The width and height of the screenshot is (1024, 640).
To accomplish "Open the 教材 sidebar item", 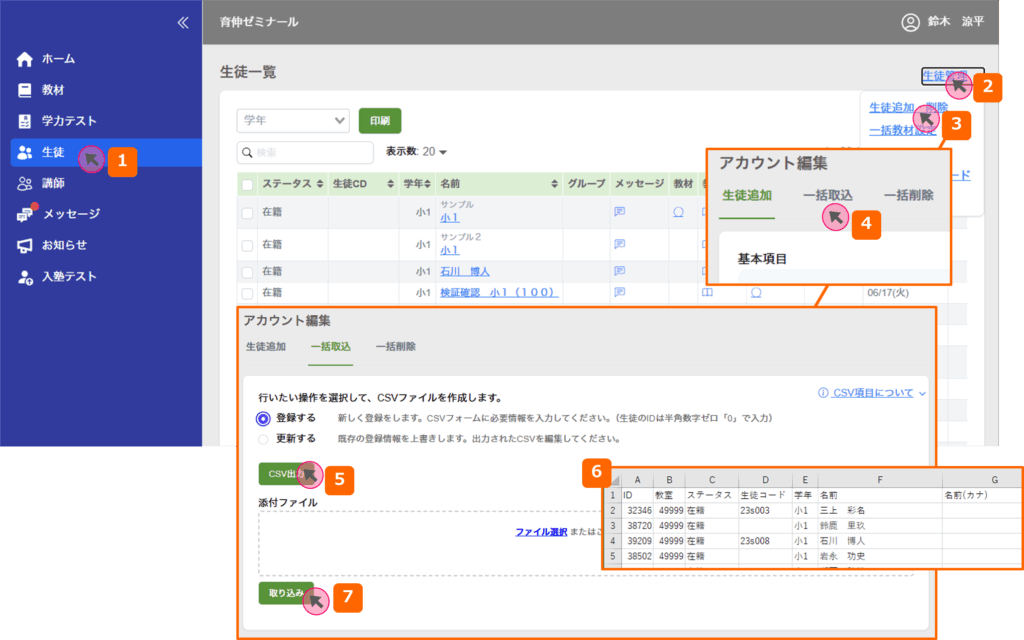I will [x=53, y=90].
